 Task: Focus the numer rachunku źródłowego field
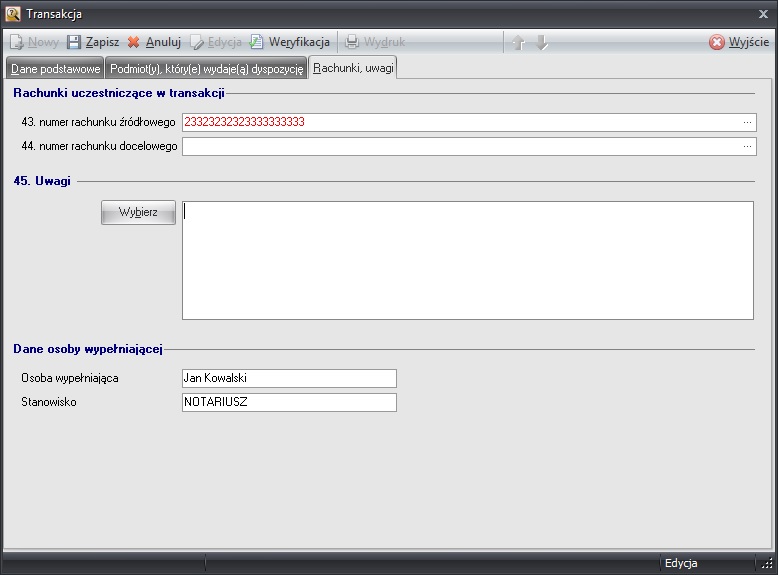(x=460, y=122)
